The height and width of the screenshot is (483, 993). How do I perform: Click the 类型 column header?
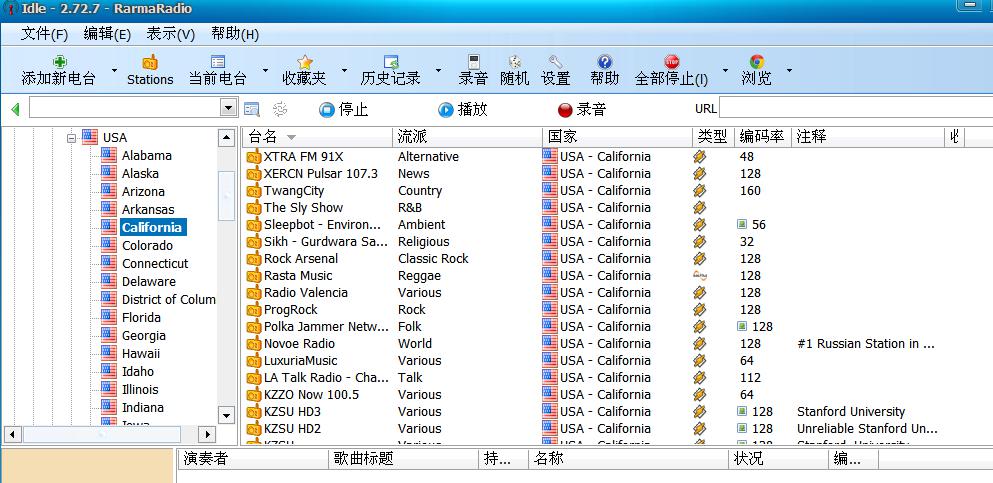click(713, 137)
